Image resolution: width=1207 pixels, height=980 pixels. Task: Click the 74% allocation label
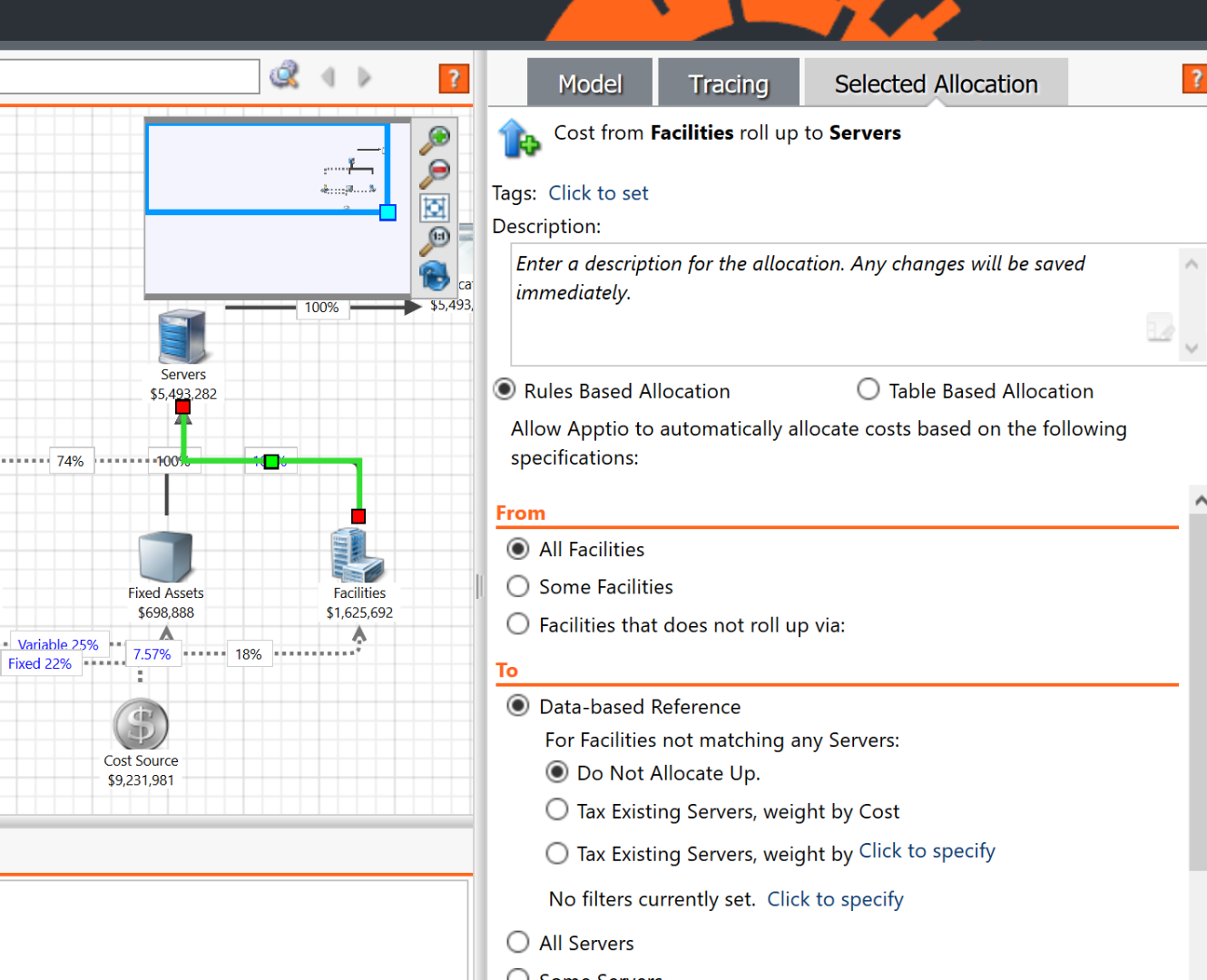[70, 461]
